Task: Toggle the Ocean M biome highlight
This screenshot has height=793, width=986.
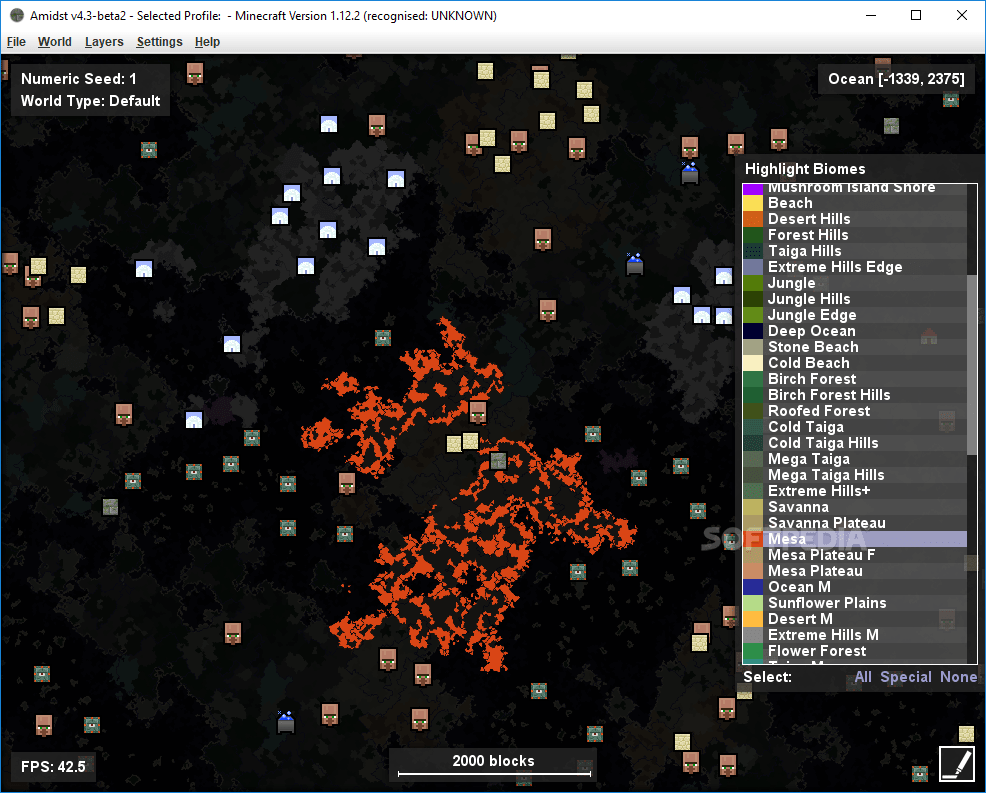Action: click(x=855, y=587)
